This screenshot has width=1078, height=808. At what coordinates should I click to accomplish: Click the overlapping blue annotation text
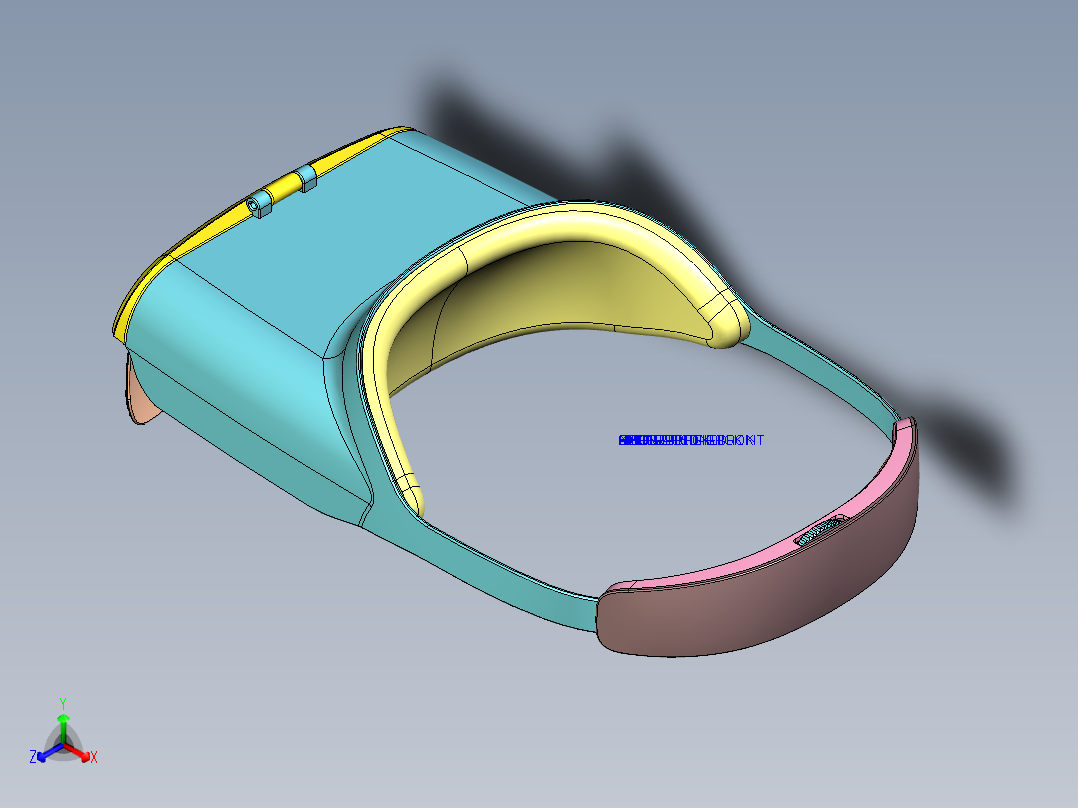[x=691, y=440]
